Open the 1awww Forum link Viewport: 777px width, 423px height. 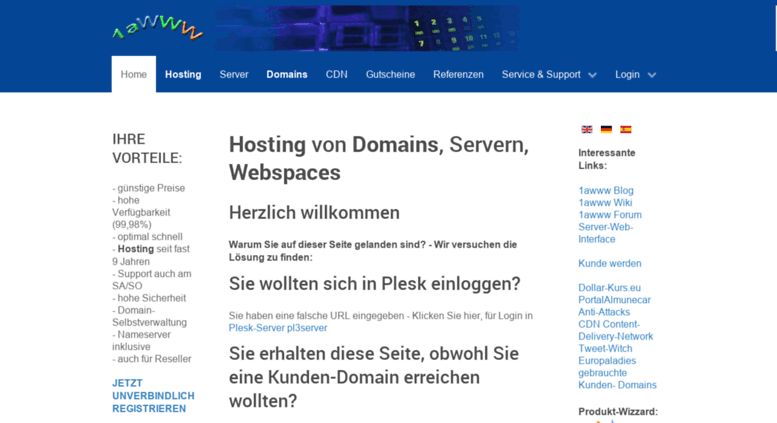610,214
